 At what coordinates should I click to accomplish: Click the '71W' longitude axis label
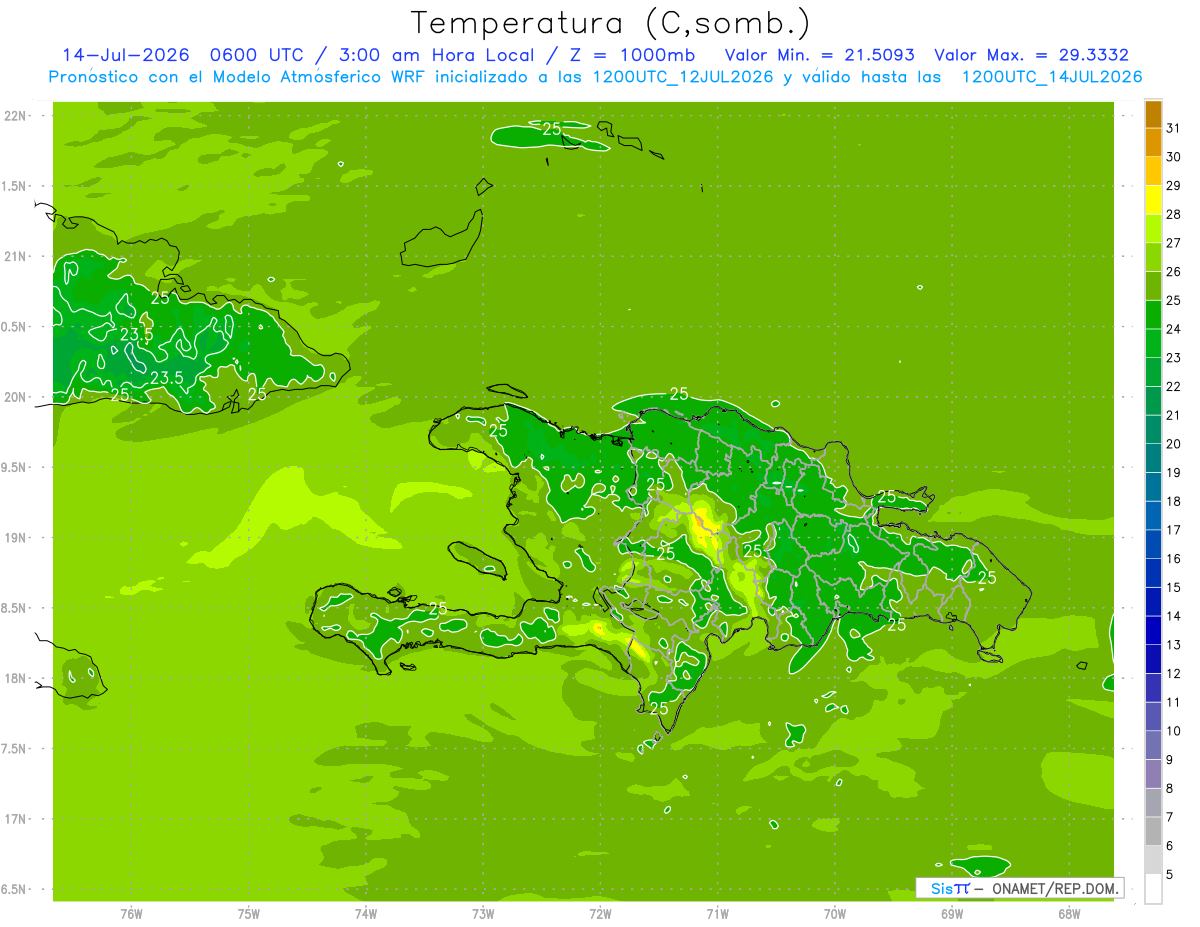pyautogui.click(x=717, y=913)
